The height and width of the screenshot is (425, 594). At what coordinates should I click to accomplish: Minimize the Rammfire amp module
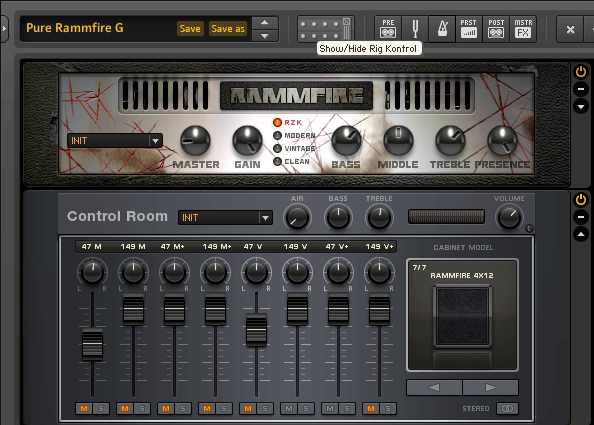point(581,89)
